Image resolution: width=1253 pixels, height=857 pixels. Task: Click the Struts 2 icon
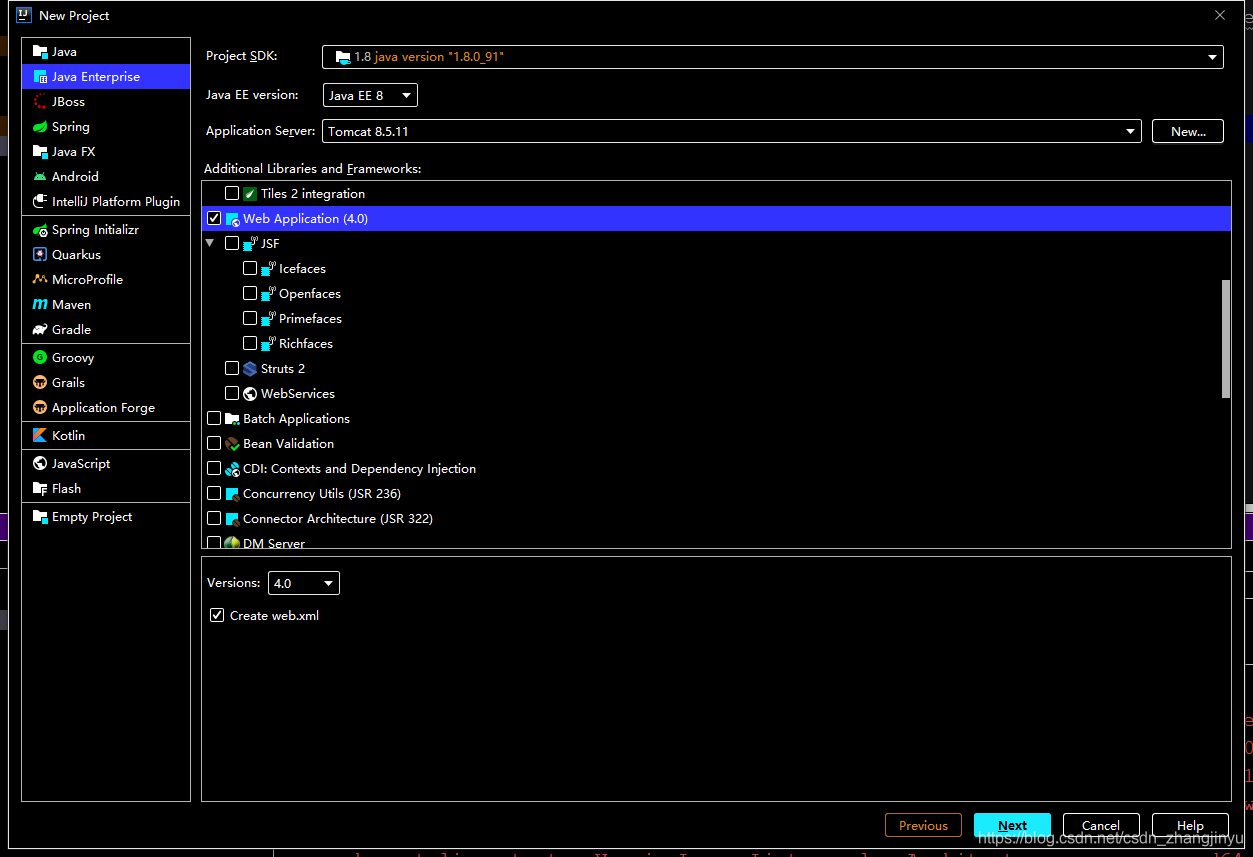250,369
